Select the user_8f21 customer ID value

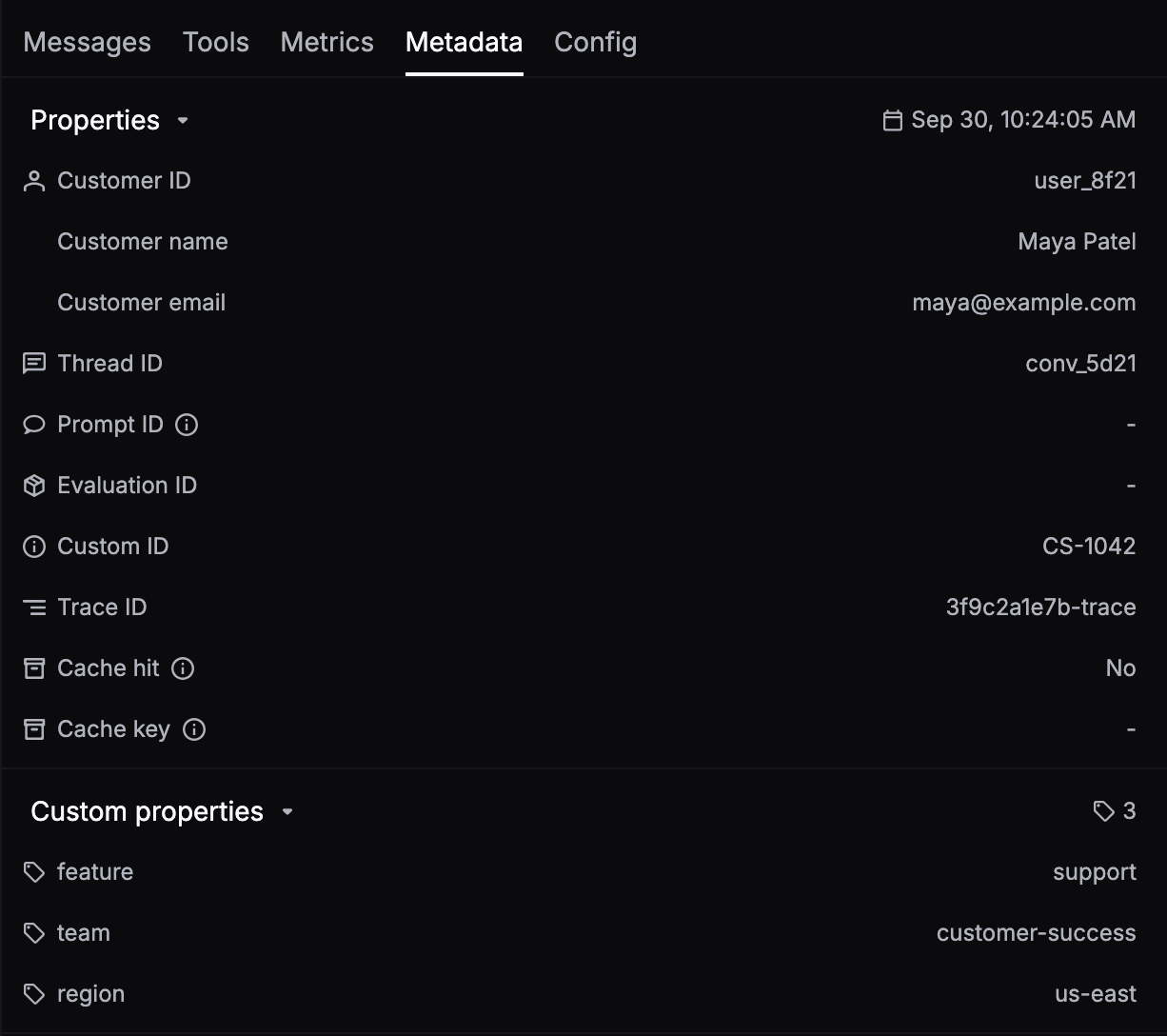click(x=1085, y=181)
